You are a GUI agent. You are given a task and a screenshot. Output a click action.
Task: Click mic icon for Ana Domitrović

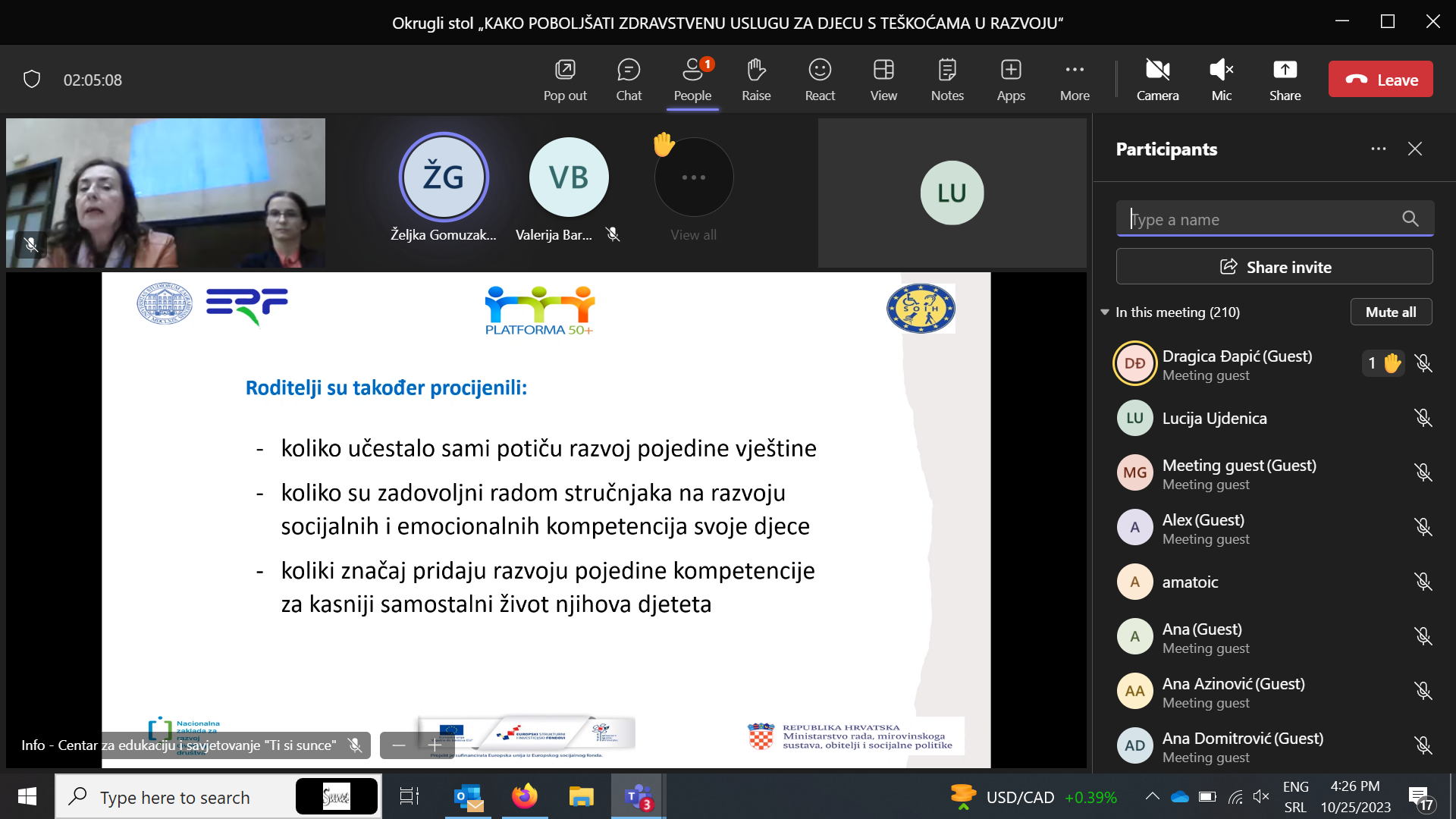[1423, 745]
